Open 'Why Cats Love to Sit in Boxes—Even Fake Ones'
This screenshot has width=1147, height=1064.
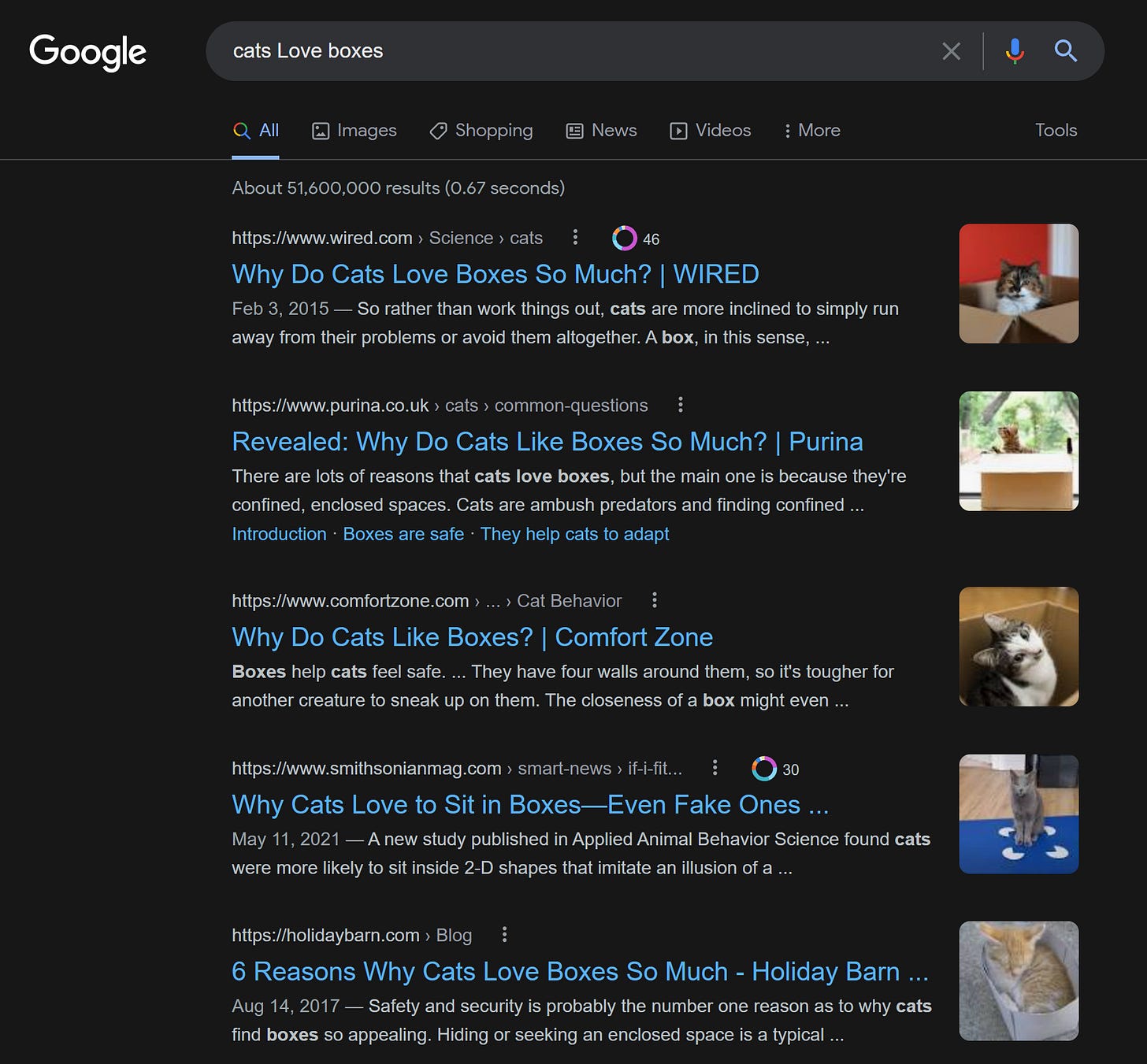(x=530, y=805)
